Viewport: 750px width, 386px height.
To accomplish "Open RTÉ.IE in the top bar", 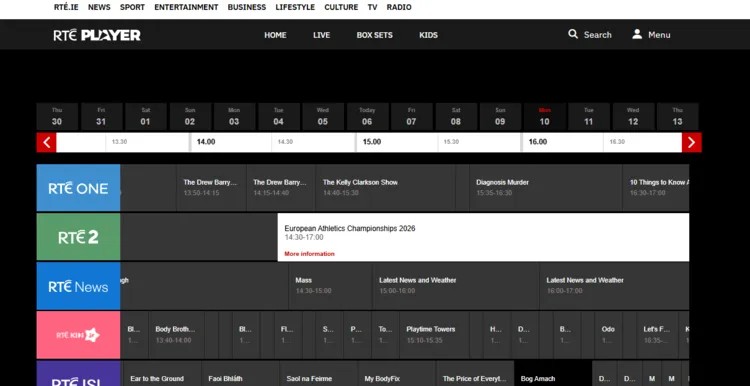I will coord(66,7).
